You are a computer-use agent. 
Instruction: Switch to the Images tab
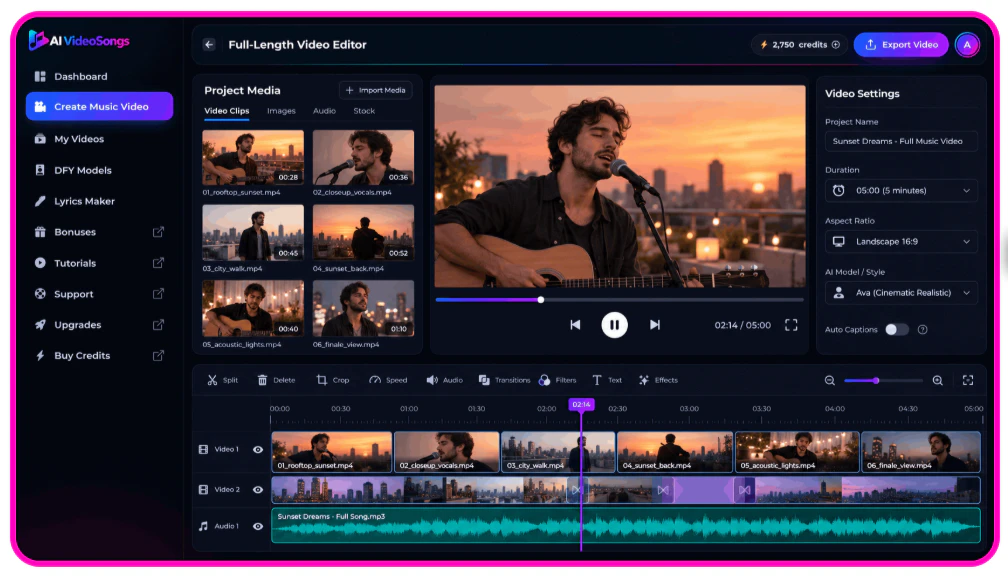point(281,111)
